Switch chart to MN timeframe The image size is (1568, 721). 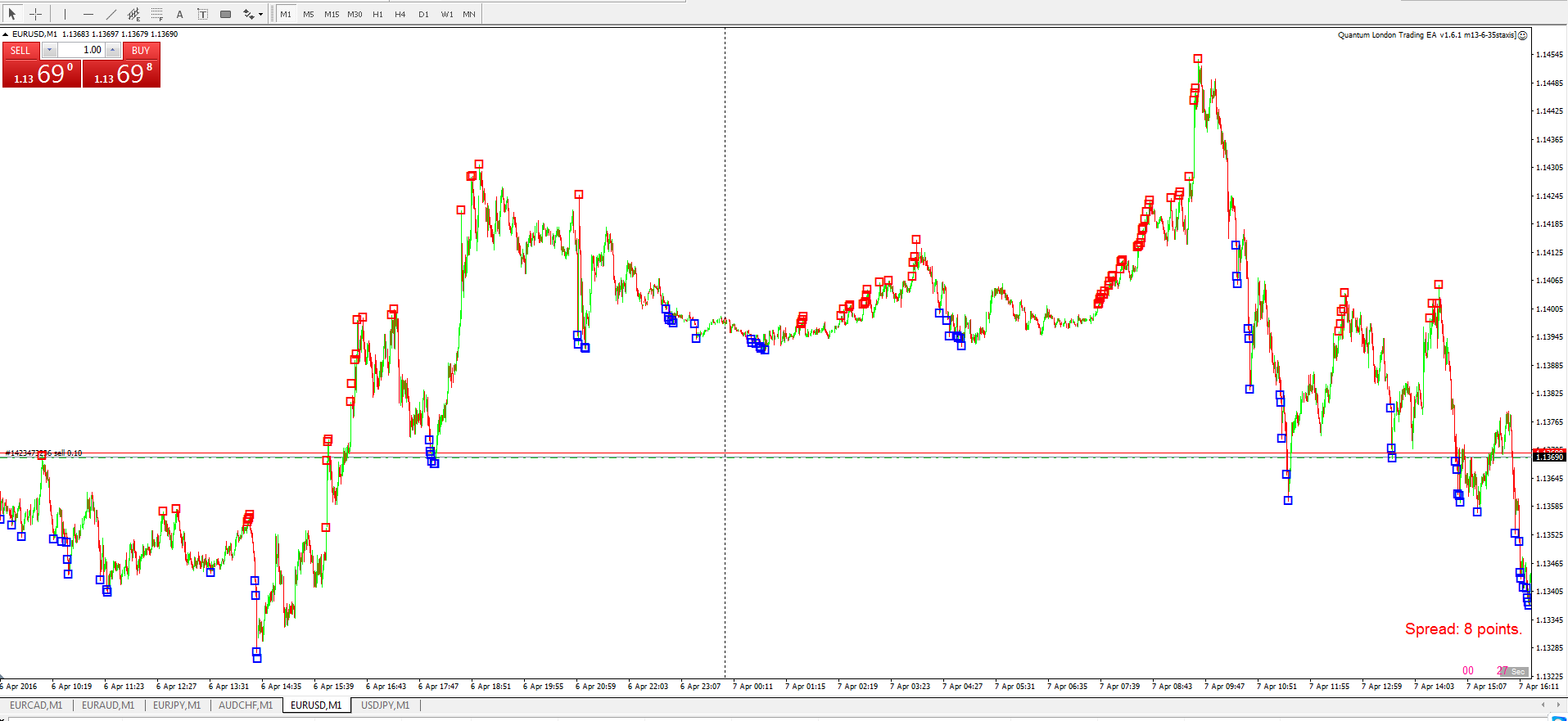(x=469, y=14)
